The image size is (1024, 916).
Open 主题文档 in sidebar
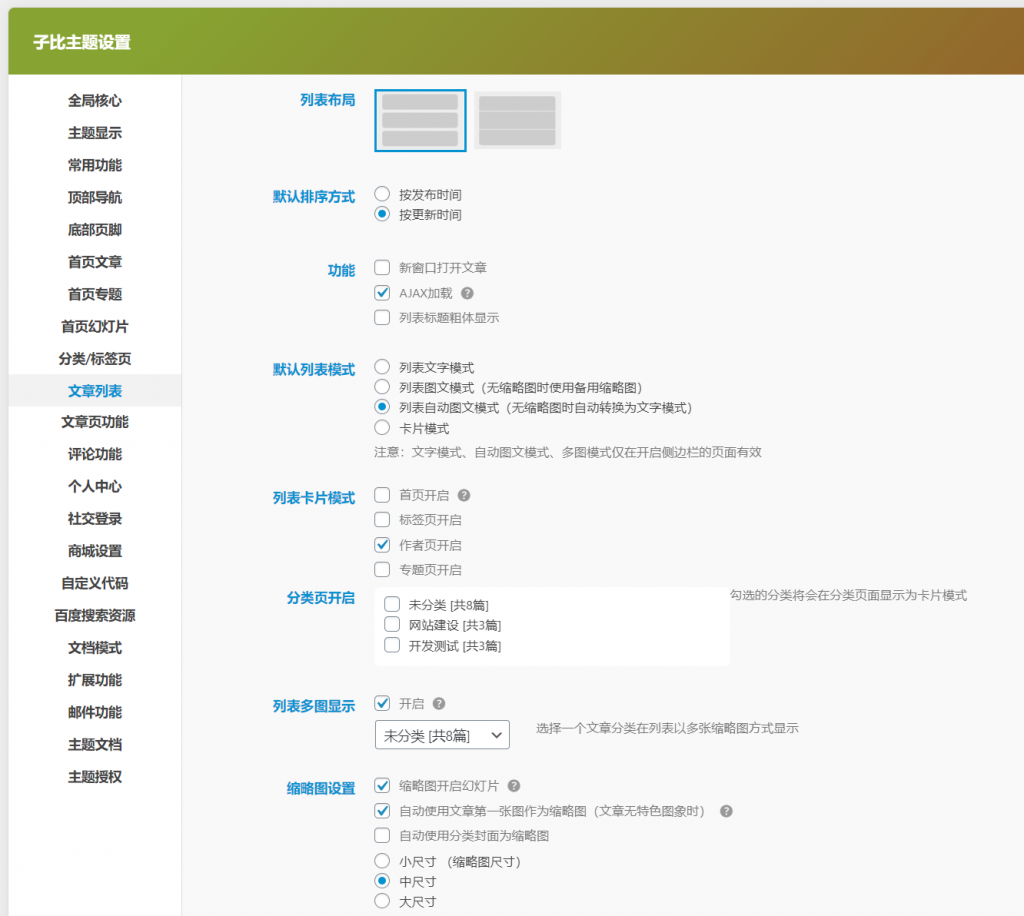pos(95,745)
